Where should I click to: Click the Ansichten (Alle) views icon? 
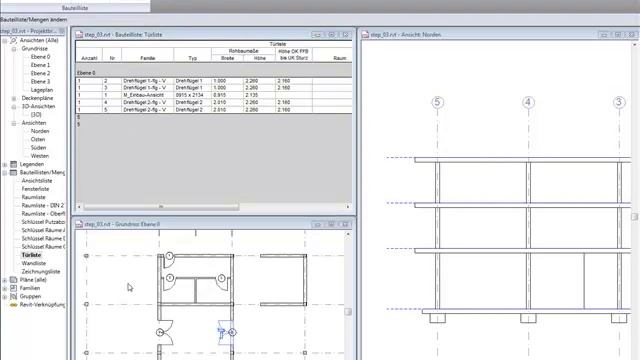click(x=13, y=40)
